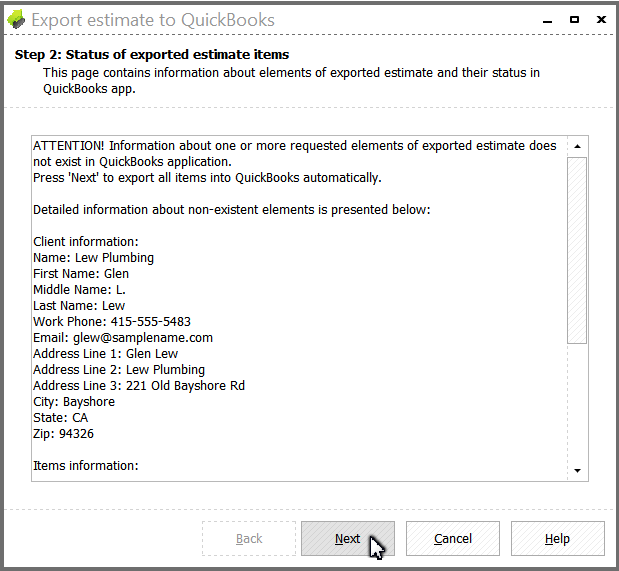Click the 'Address Line 2: Lew Plumbing' line
The image size is (619, 571).
[x=119, y=370]
